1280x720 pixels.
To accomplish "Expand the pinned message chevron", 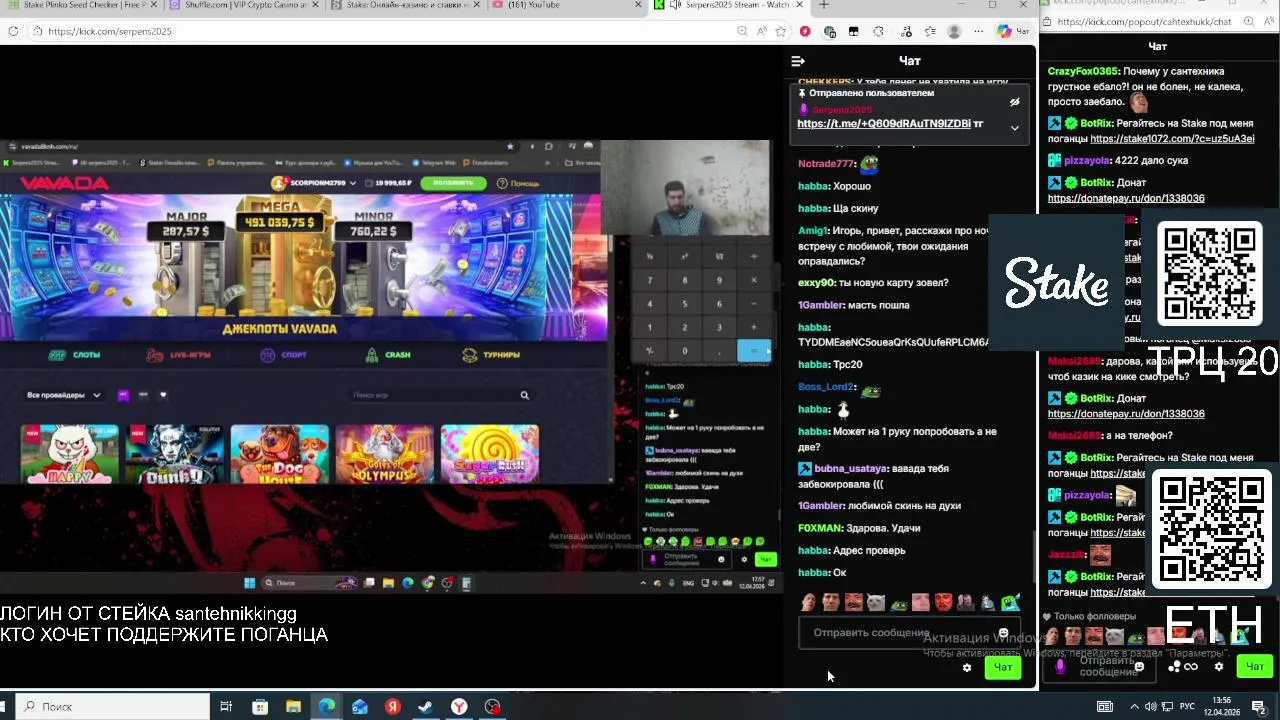I will [x=1014, y=128].
